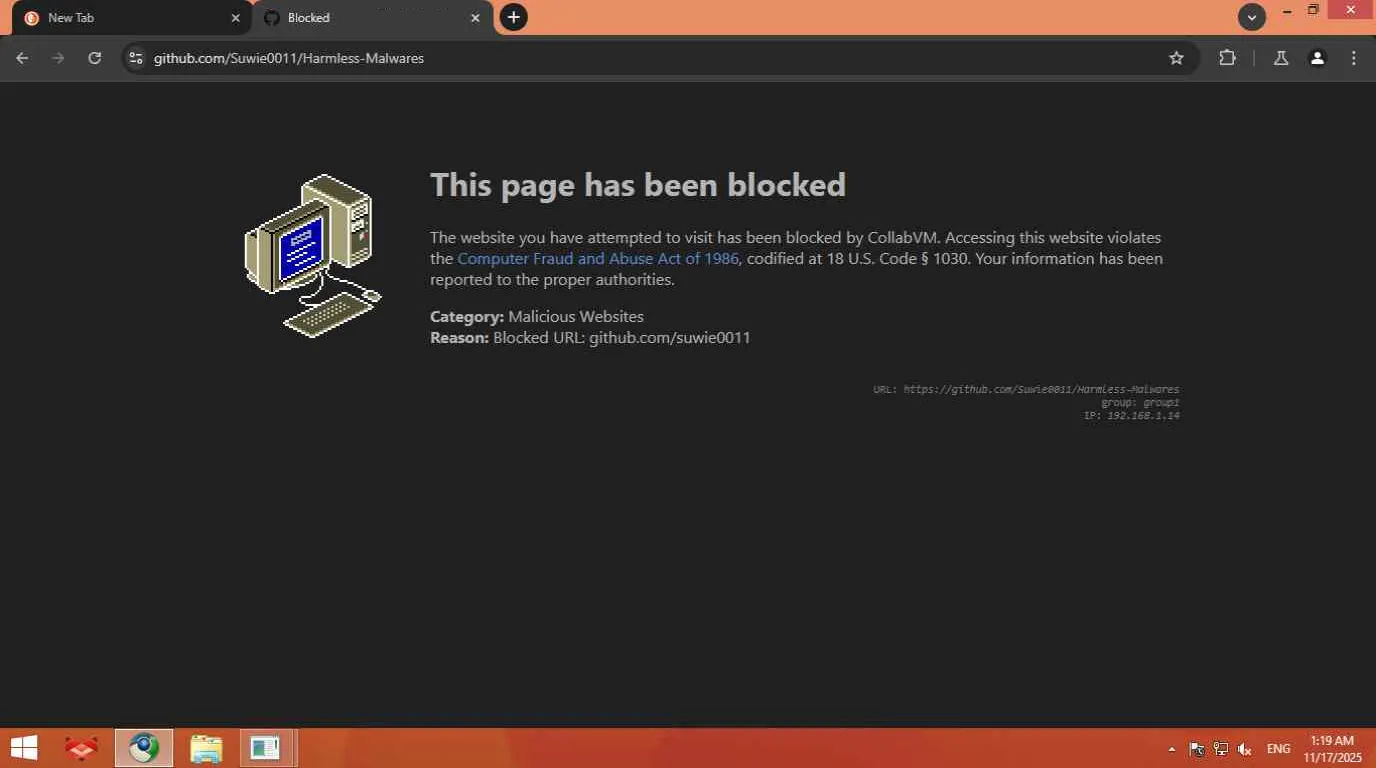Click the 'Reason: Blocked URL' line
Image resolution: width=1376 pixels, height=768 pixels.
590,337
